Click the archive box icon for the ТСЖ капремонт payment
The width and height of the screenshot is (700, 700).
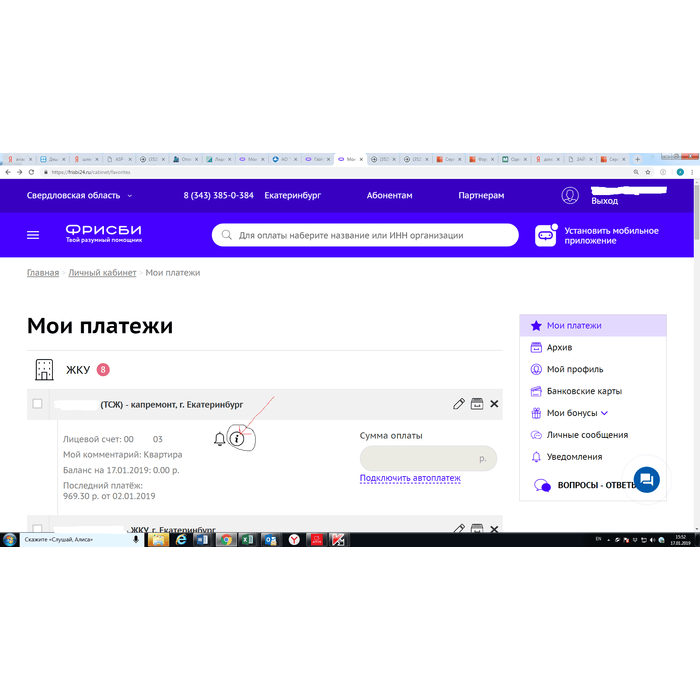[x=477, y=404]
